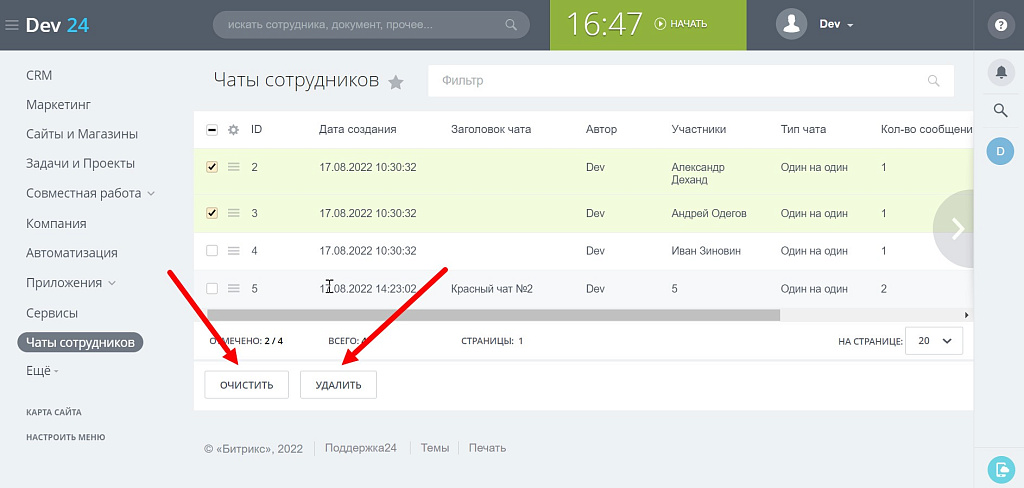
Task: Open notifications via the bell icon
Action: click(1000, 72)
